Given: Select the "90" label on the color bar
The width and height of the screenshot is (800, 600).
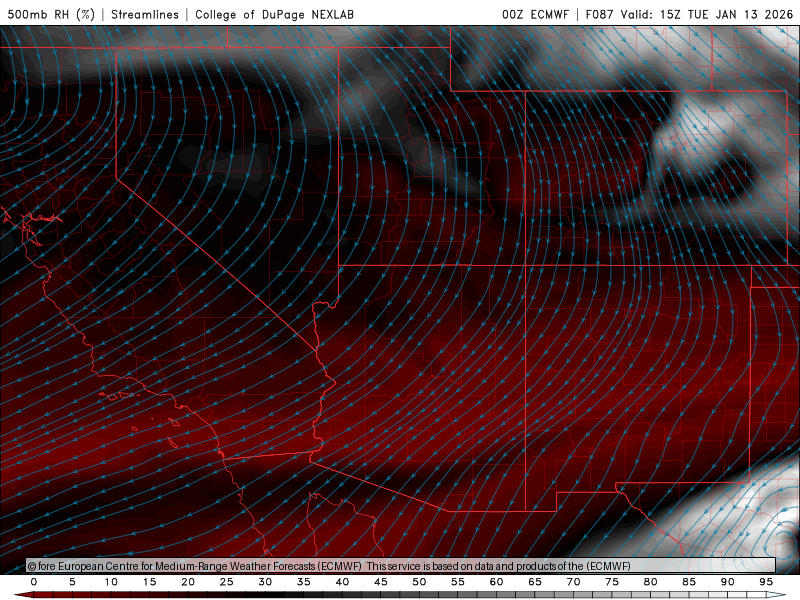Looking at the screenshot, I should pos(727,582).
